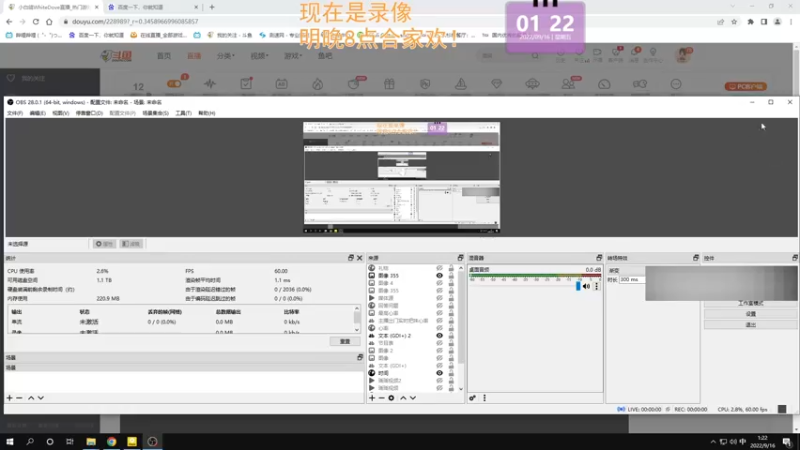Float the audio mixer (混音器) dock panel
Viewport: 800px width, 450px height.
[599, 258]
